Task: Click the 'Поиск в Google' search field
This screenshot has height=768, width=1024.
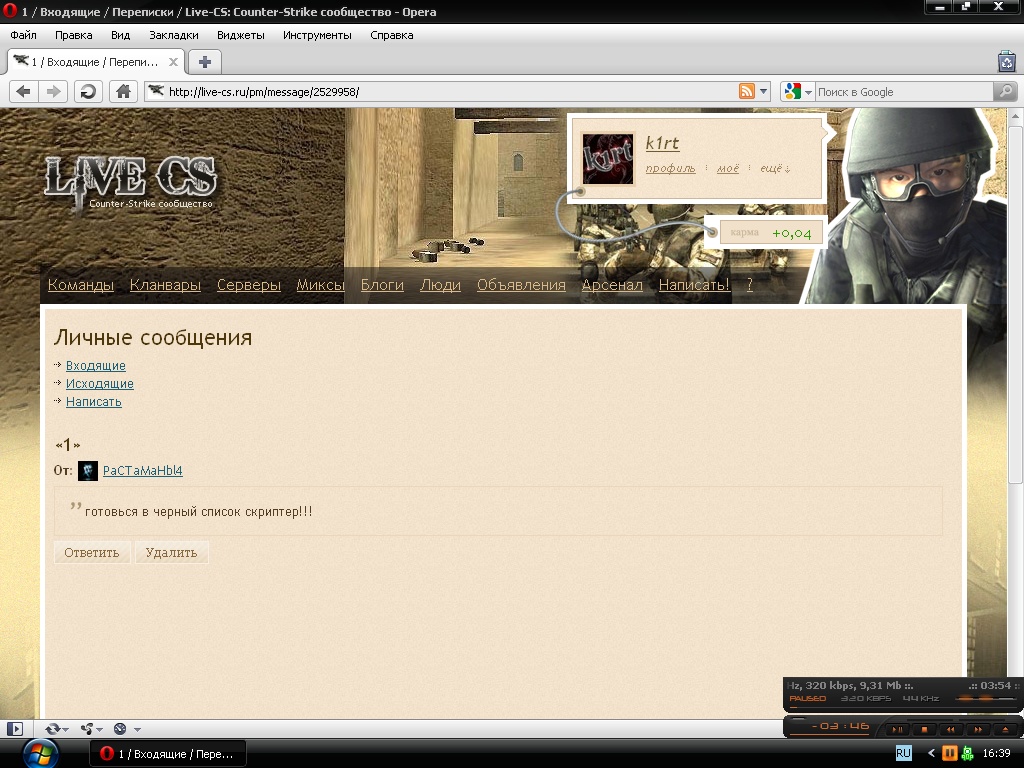Action: 904,91
